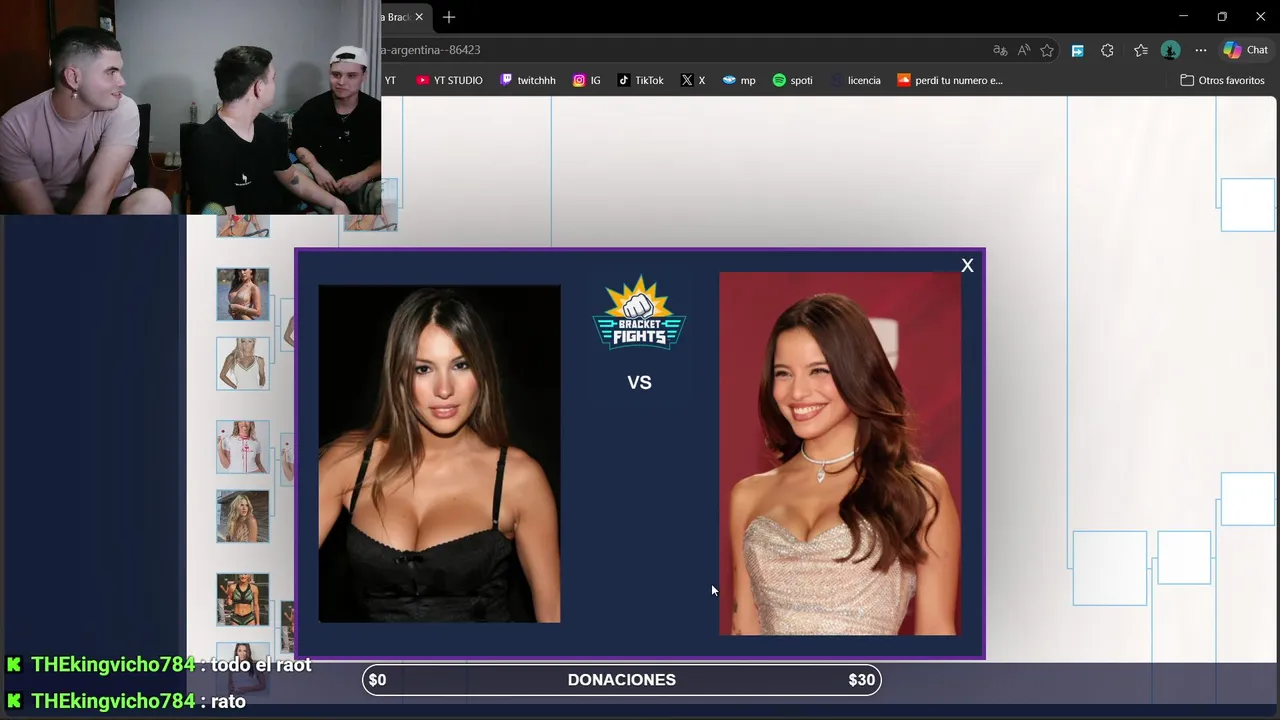The height and width of the screenshot is (720, 1280).
Task: Expand the Otros favoritos folder
Action: click(1222, 80)
